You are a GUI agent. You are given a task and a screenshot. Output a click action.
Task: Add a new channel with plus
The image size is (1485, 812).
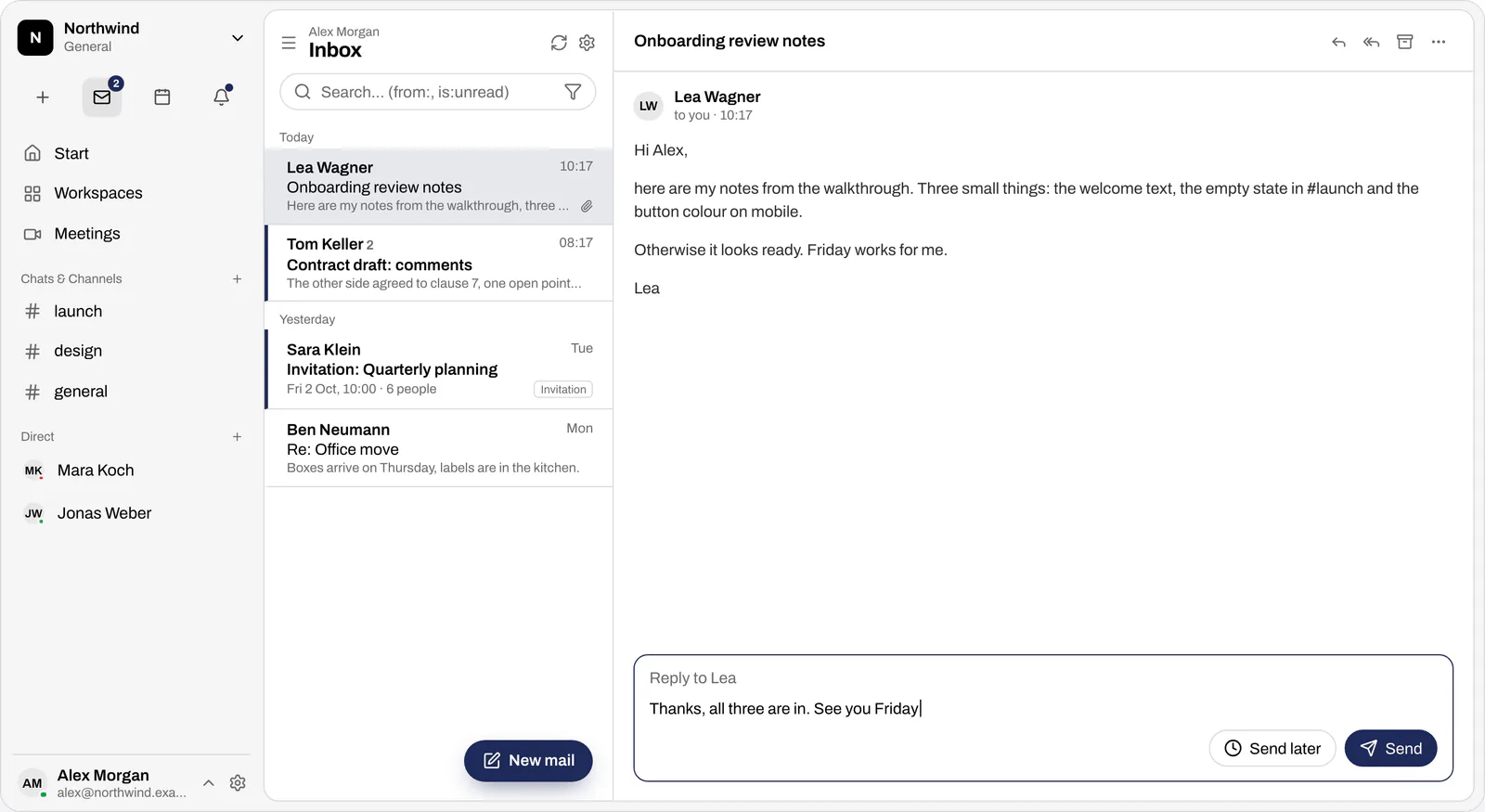click(x=237, y=278)
